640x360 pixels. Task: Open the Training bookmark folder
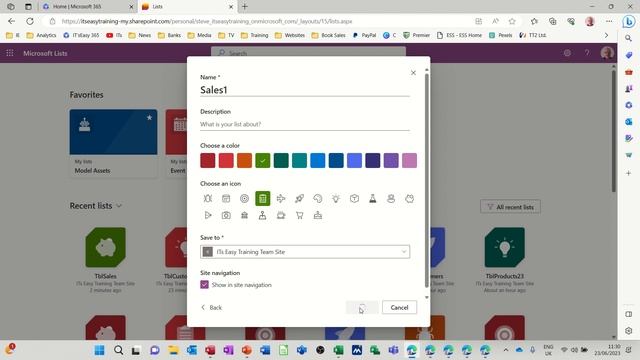[x=255, y=36]
